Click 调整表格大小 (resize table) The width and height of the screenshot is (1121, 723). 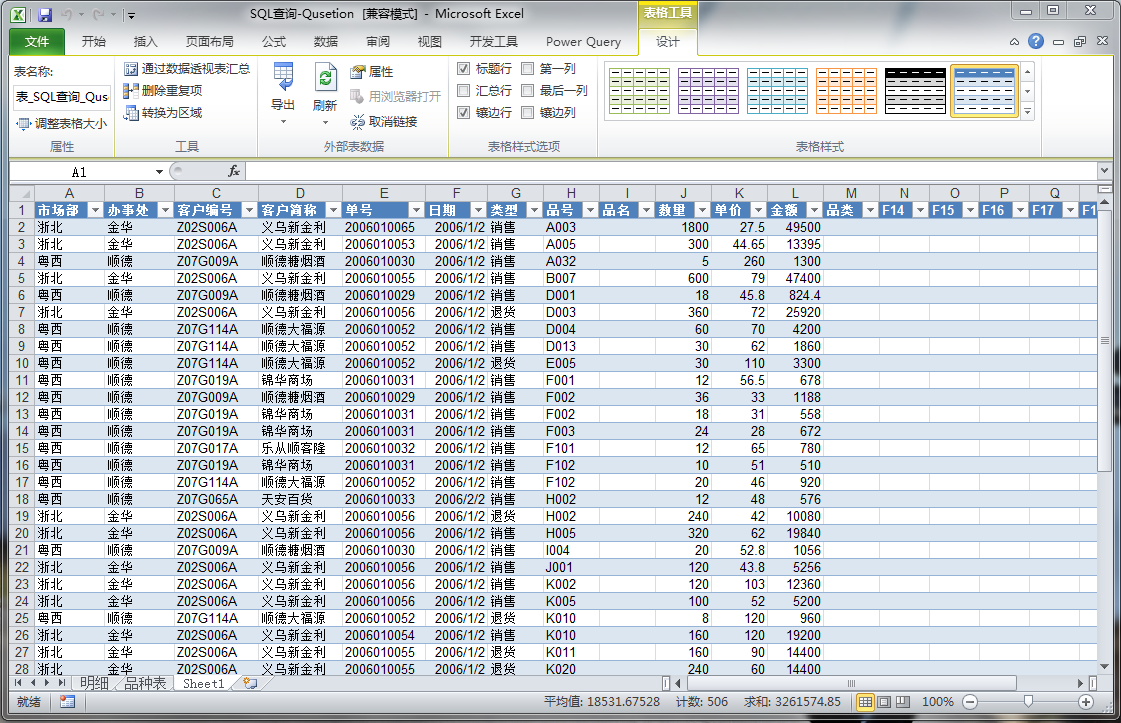[x=62, y=124]
